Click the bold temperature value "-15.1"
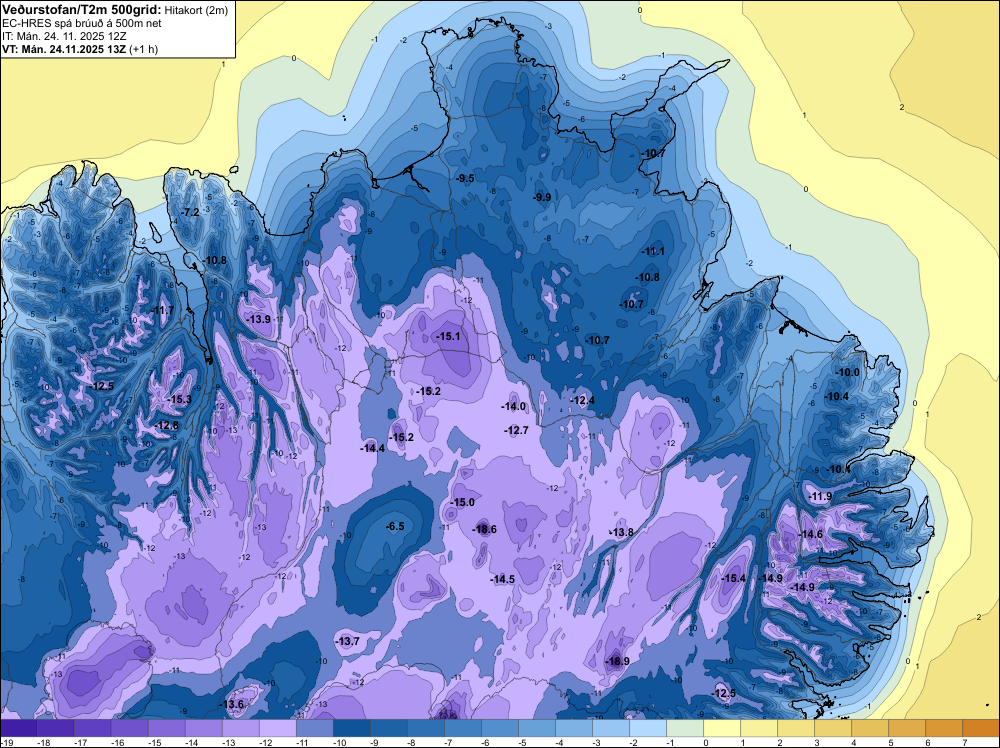 click(447, 336)
